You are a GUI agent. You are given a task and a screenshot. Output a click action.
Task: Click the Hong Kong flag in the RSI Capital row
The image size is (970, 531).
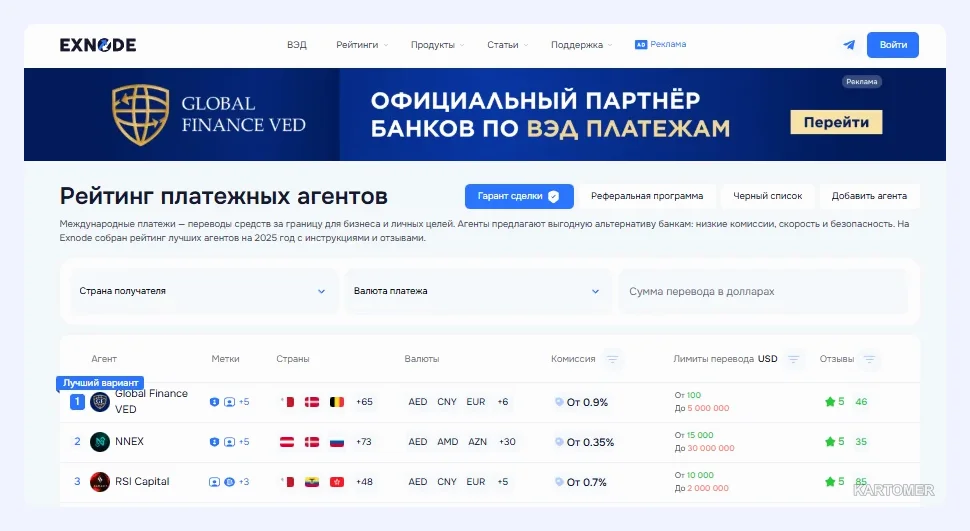pyautogui.click(x=337, y=481)
